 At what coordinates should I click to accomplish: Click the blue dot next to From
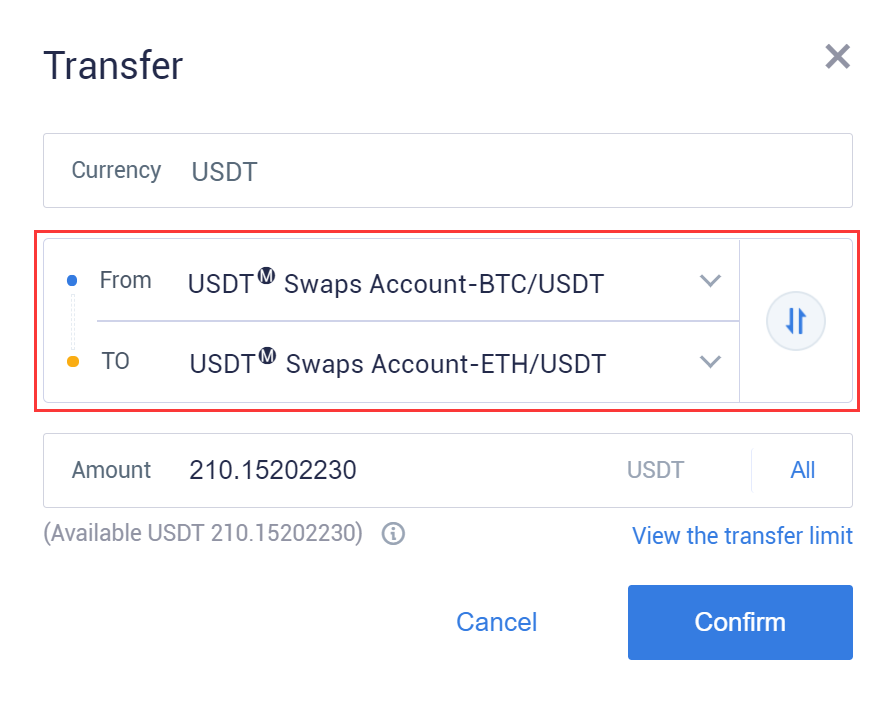72,281
